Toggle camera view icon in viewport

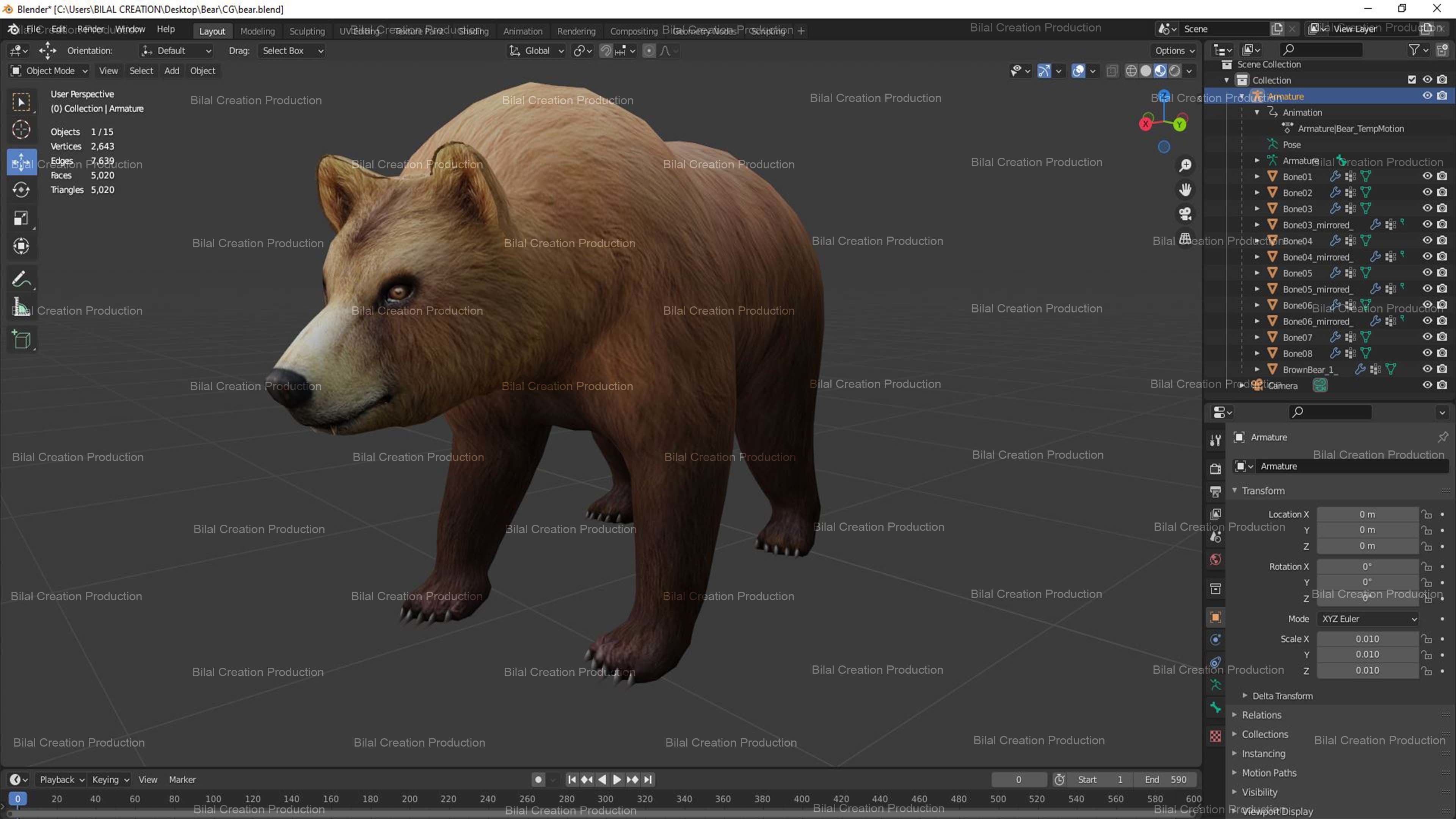(1185, 213)
